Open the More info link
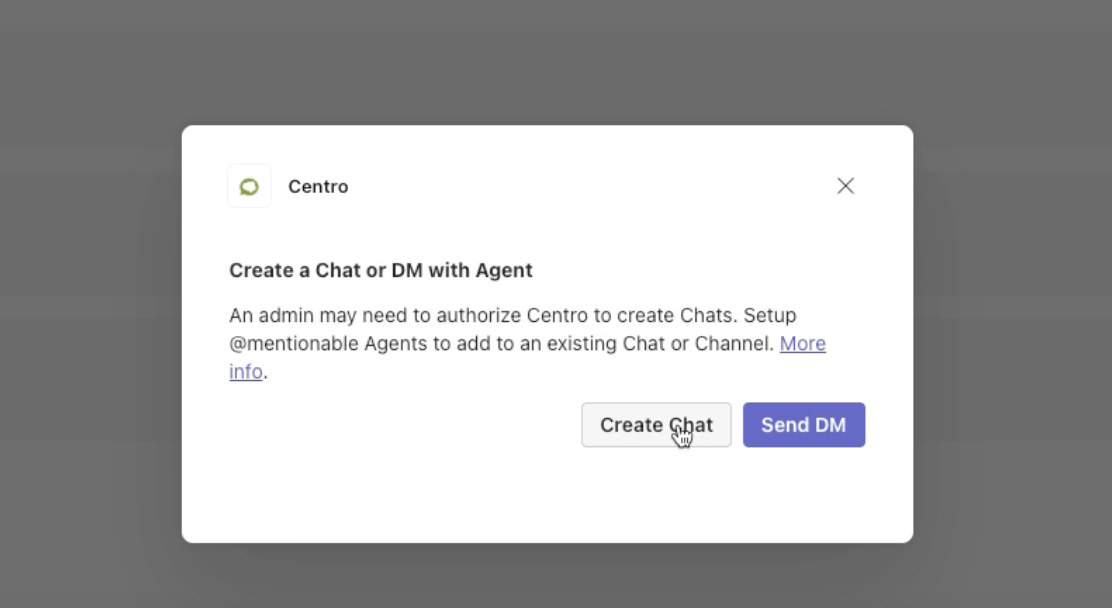This screenshot has width=1112, height=608. (x=803, y=343)
